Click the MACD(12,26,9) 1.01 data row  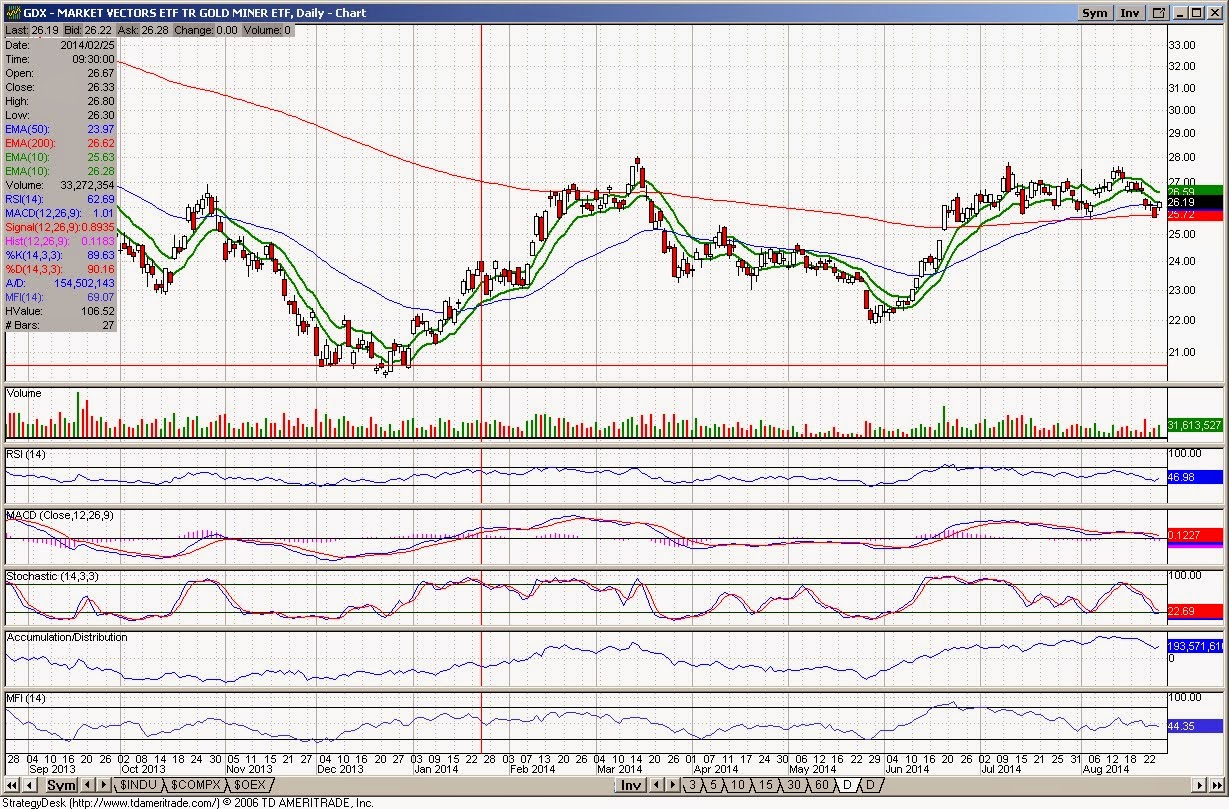60,213
